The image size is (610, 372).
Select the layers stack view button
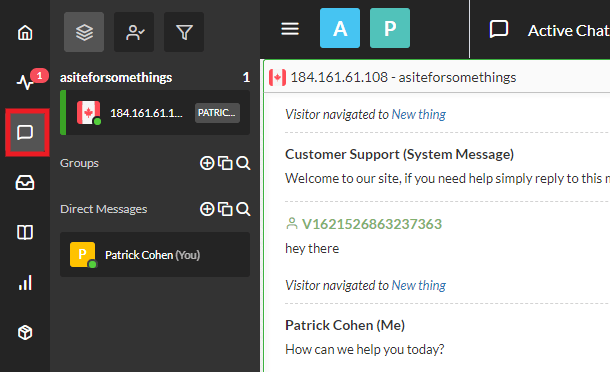(84, 32)
